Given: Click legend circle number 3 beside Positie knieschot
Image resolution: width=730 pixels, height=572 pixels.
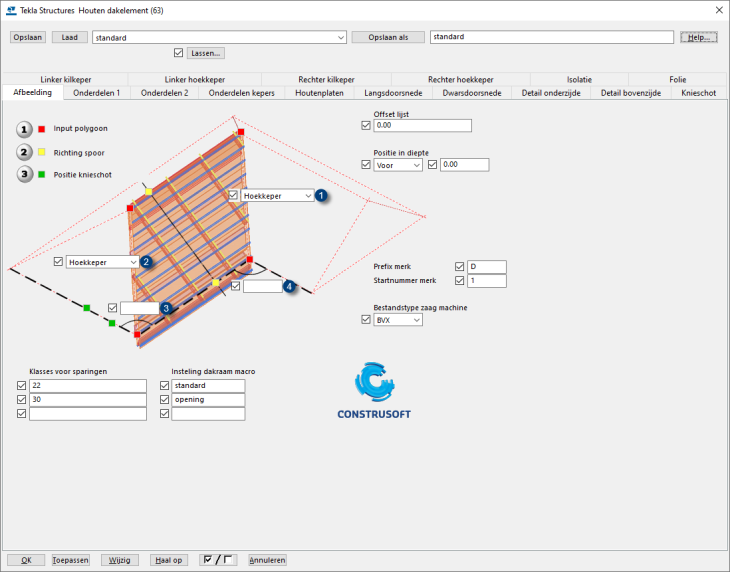Looking at the screenshot, I should coord(24,175).
